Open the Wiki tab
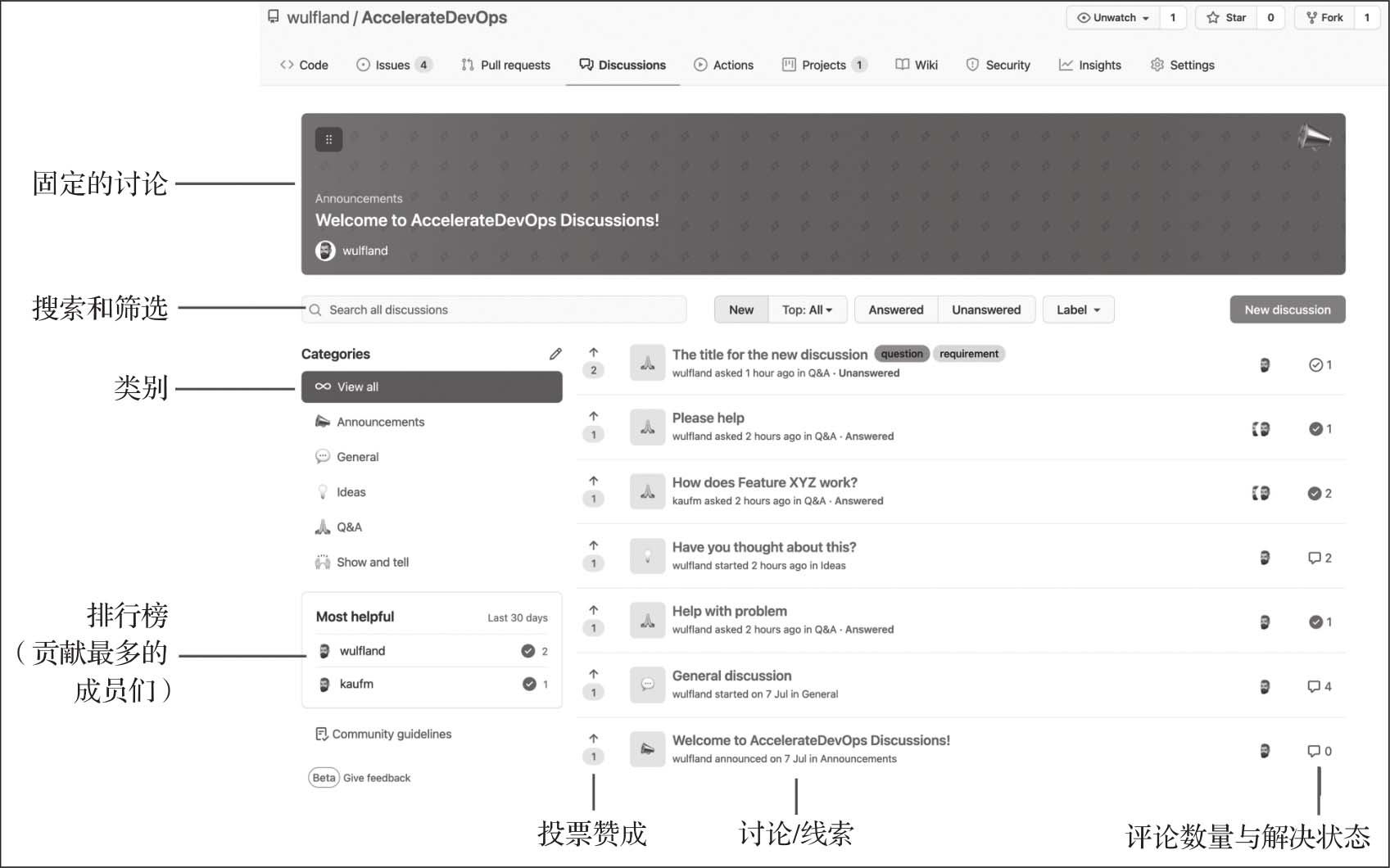Viewport: 1390px width, 868px height. [917, 66]
